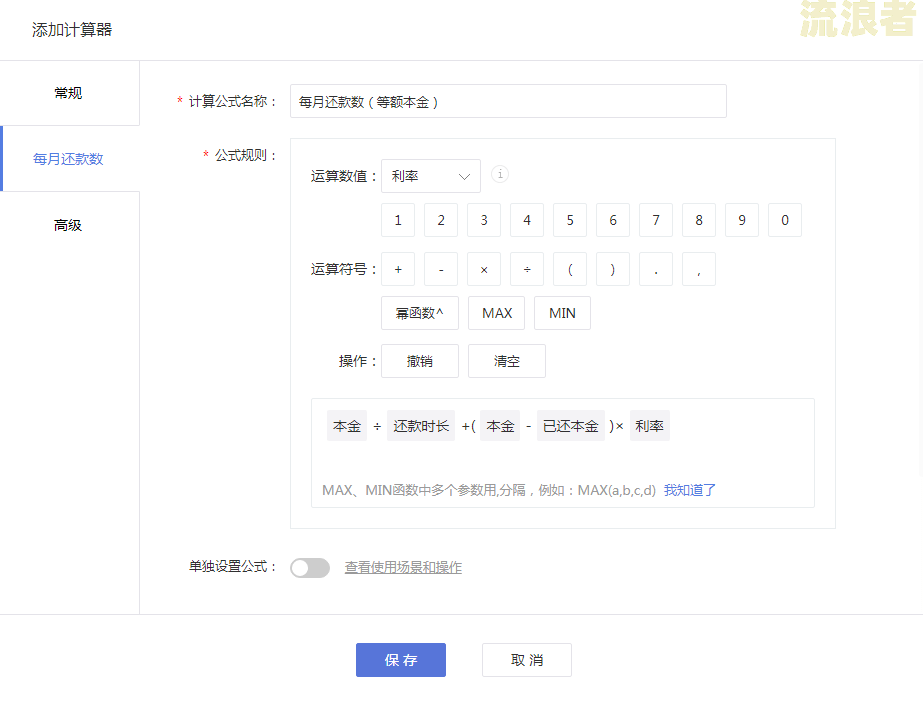Insert digit 1 into formula
Image resolution: width=923 pixels, height=702 pixels.
(398, 220)
